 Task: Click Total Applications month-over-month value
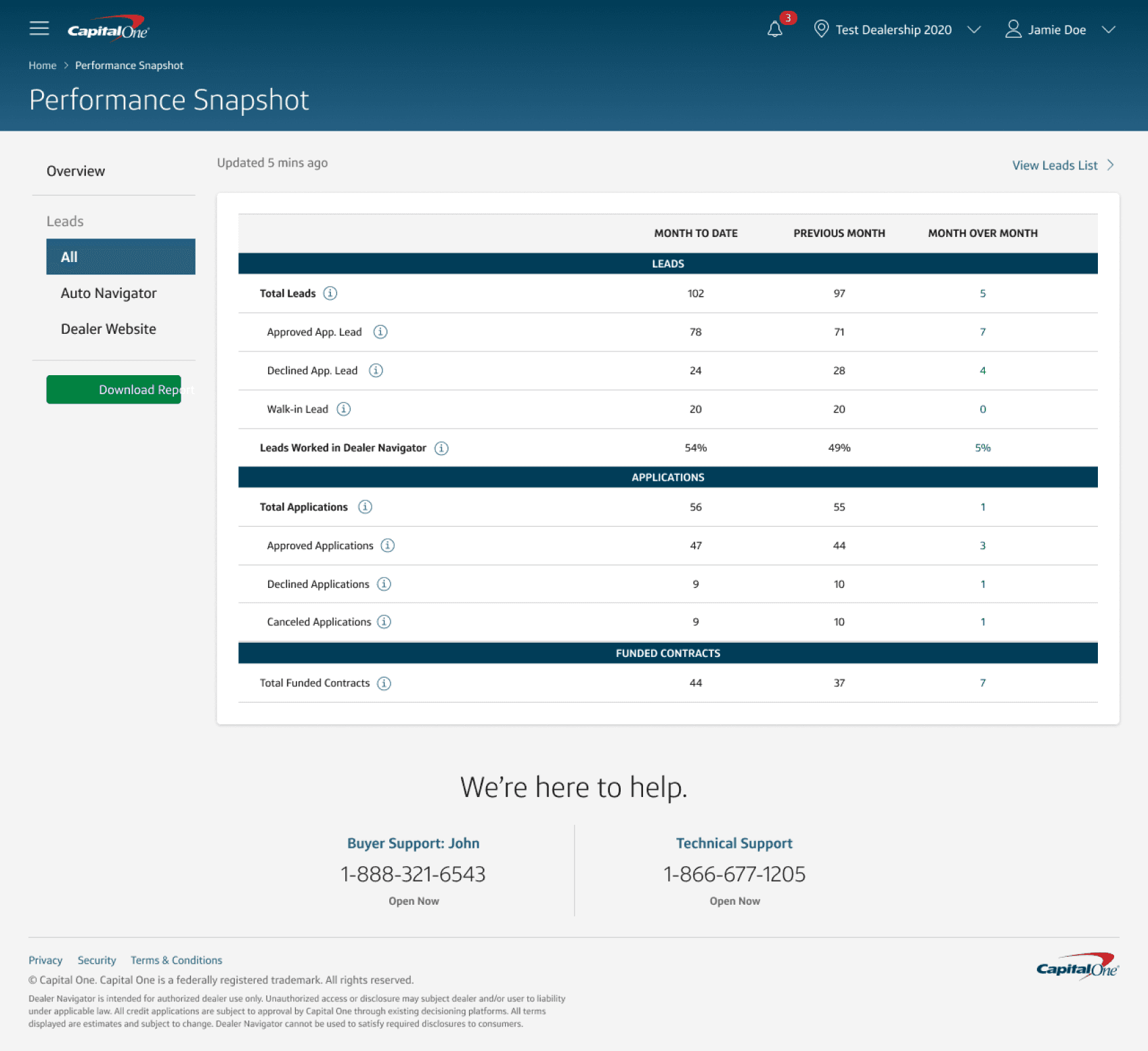pyautogui.click(x=983, y=507)
